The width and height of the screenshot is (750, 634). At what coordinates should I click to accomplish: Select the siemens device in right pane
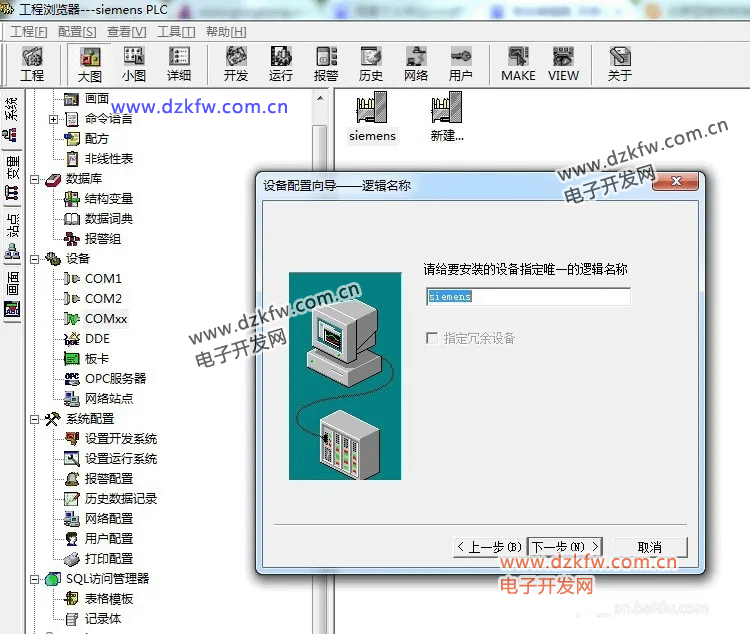(x=372, y=116)
